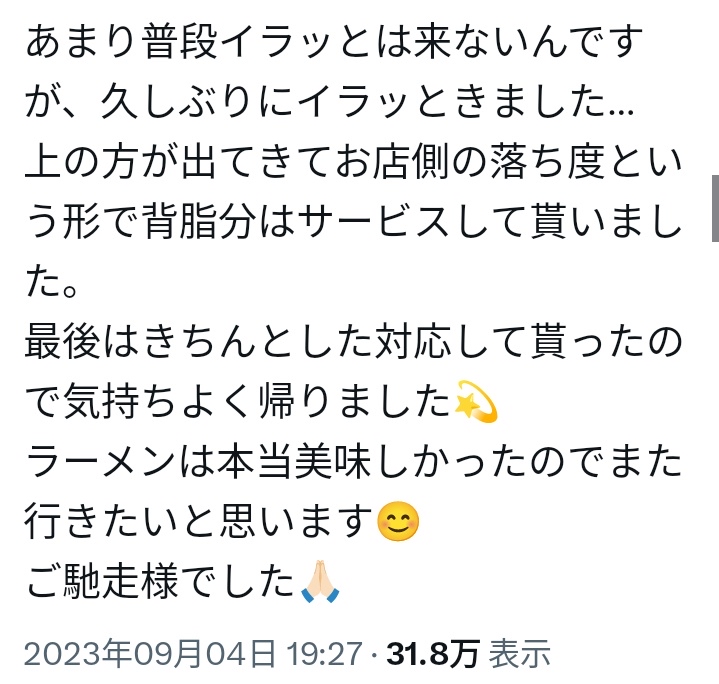719x684 pixels.
Task: Click the 表示 views label
Action: pos(520,653)
